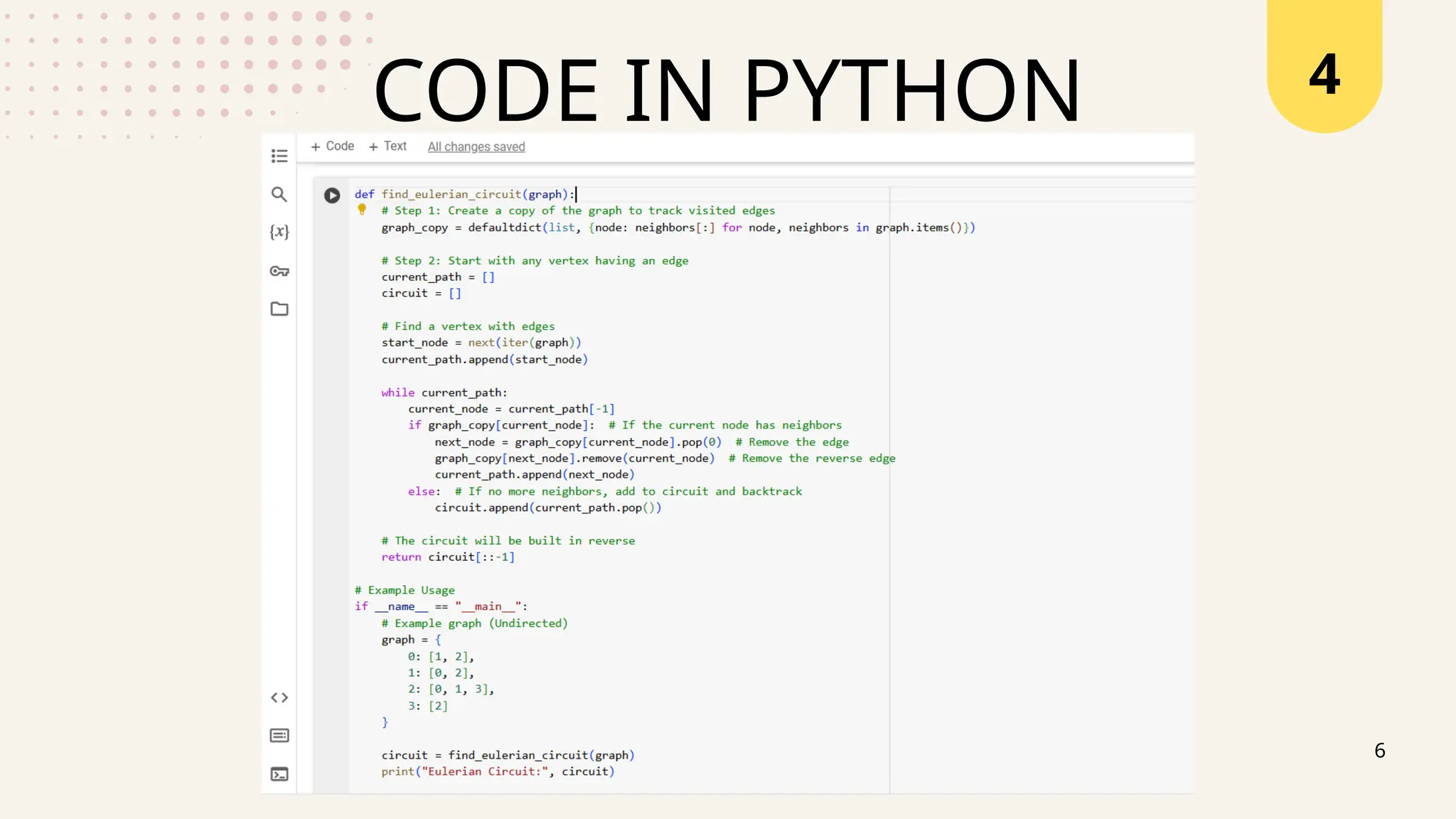Click the print Eulerian Circuit line
Image resolution: width=1456 pixels, height=819 pixels.
[x=498, y=771]
